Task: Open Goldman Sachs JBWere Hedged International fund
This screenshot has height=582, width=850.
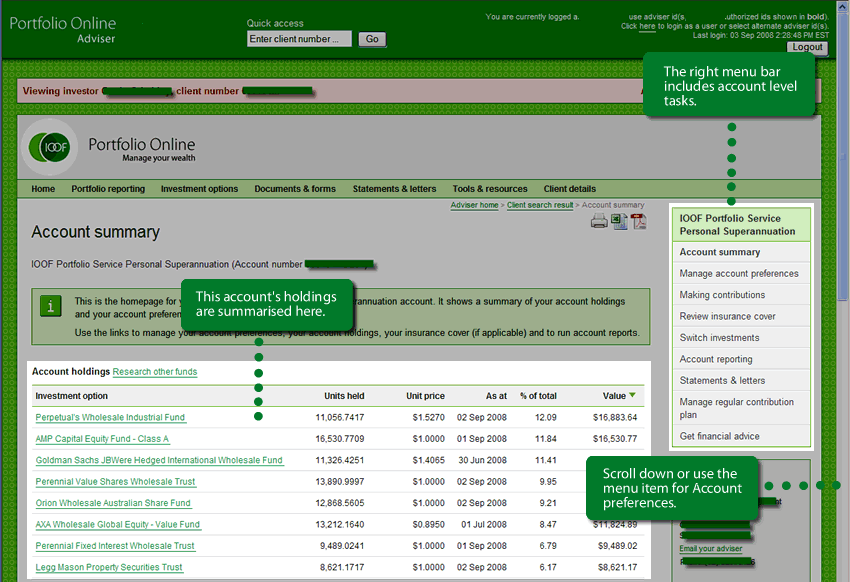Action: pos(159,460)
